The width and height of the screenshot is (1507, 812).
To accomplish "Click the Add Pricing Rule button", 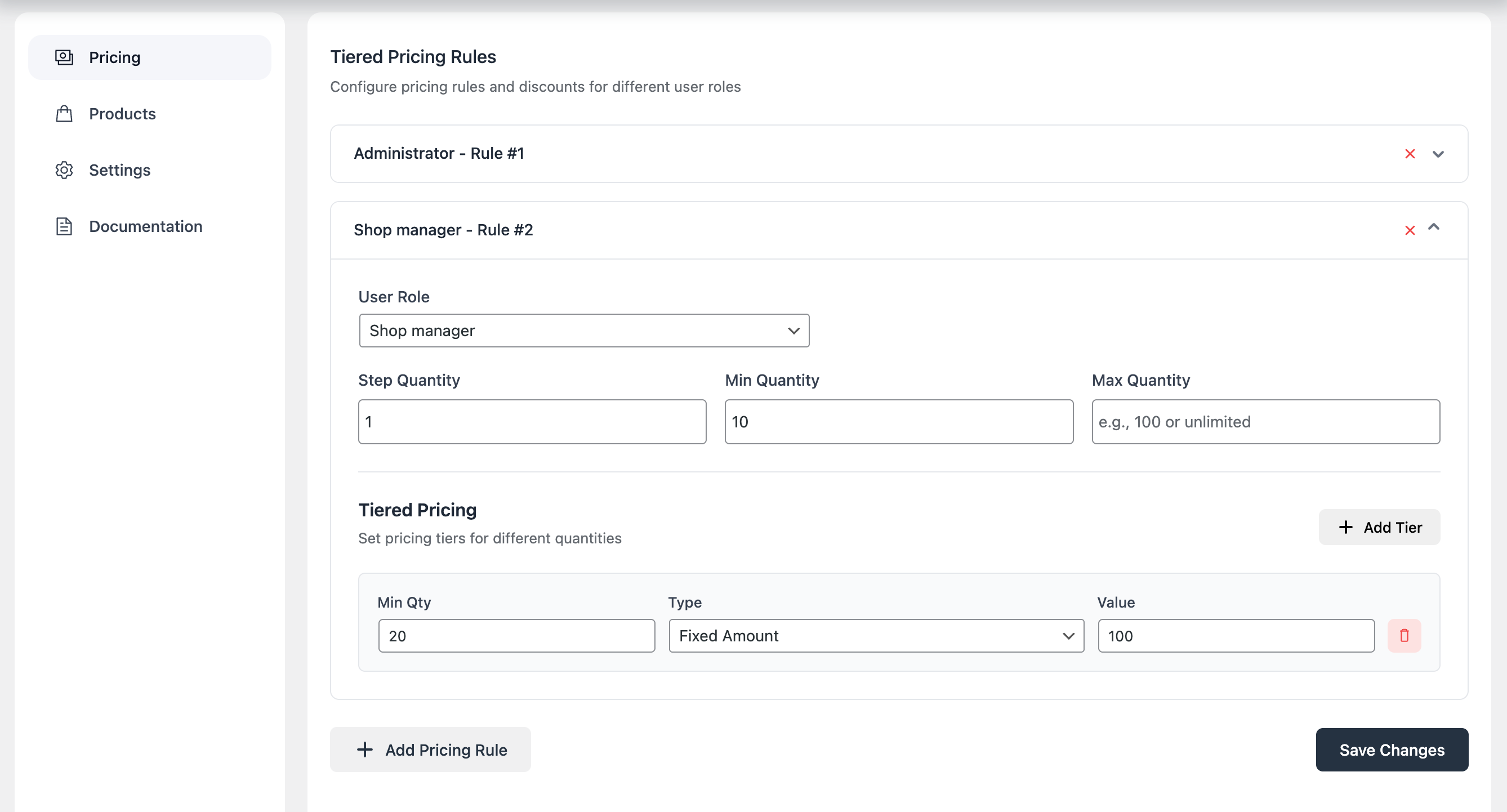I will point(430,749).
